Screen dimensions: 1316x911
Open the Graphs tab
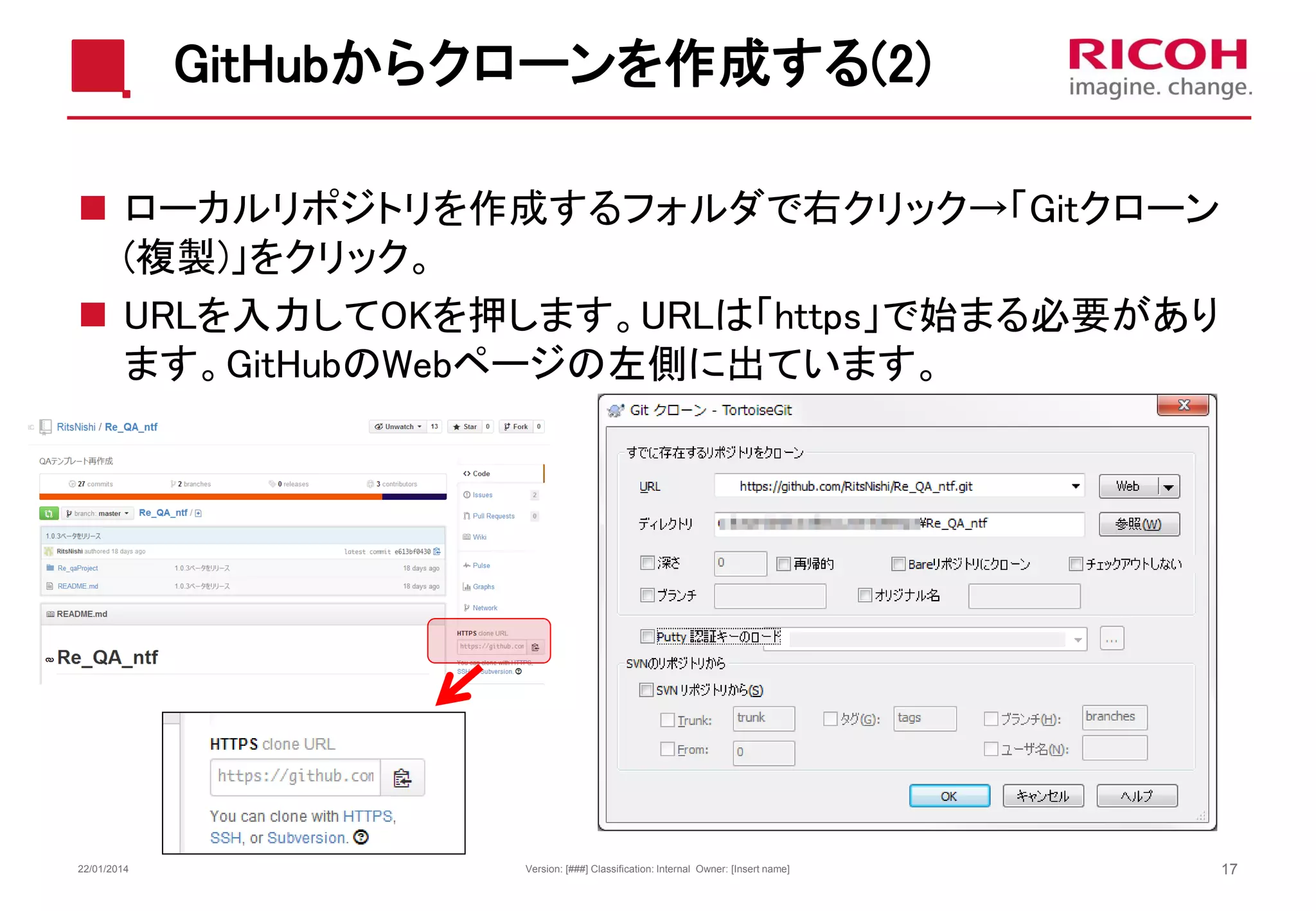(479, 587)
